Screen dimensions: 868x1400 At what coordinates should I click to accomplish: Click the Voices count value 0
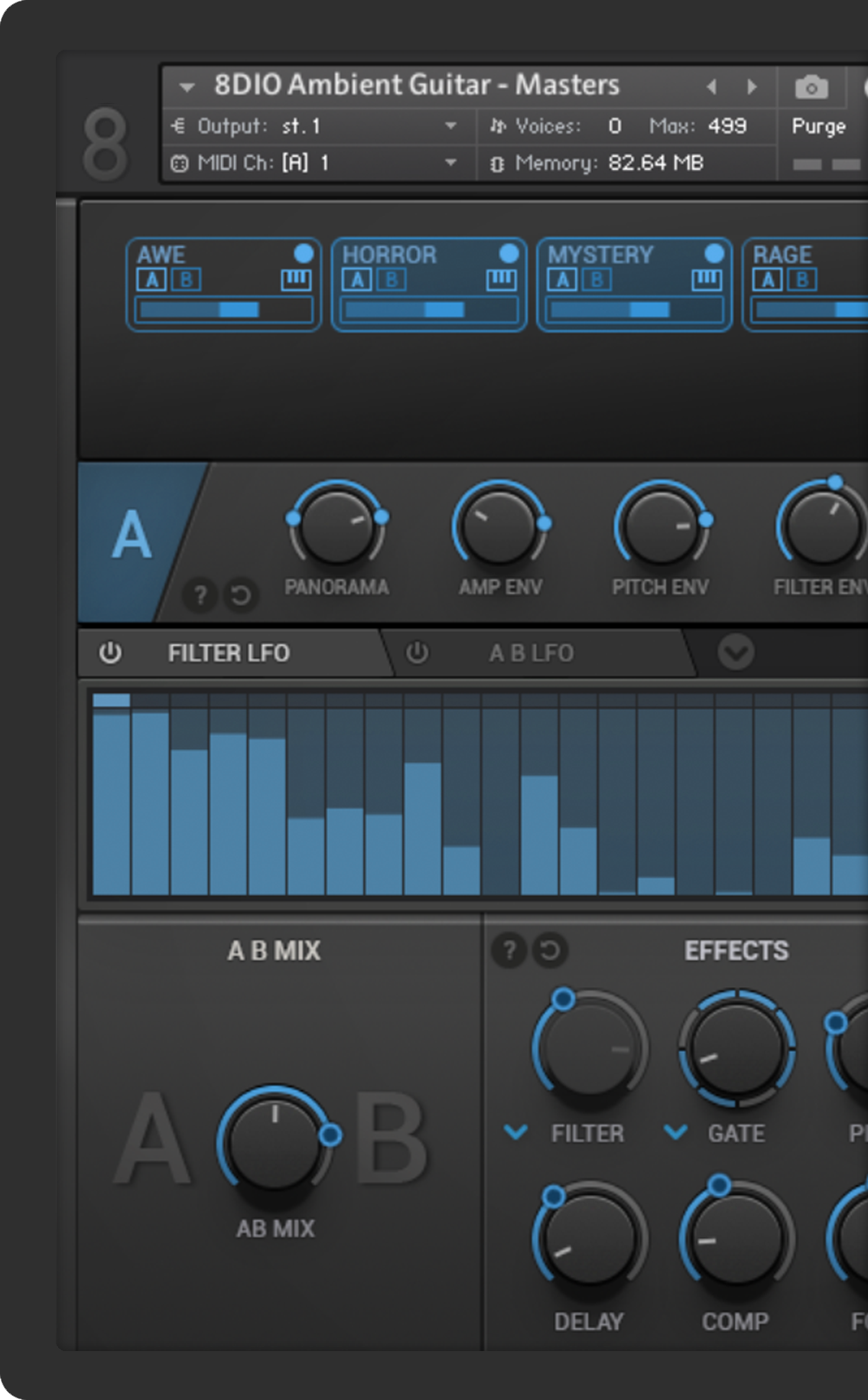(x=615, y=125)
